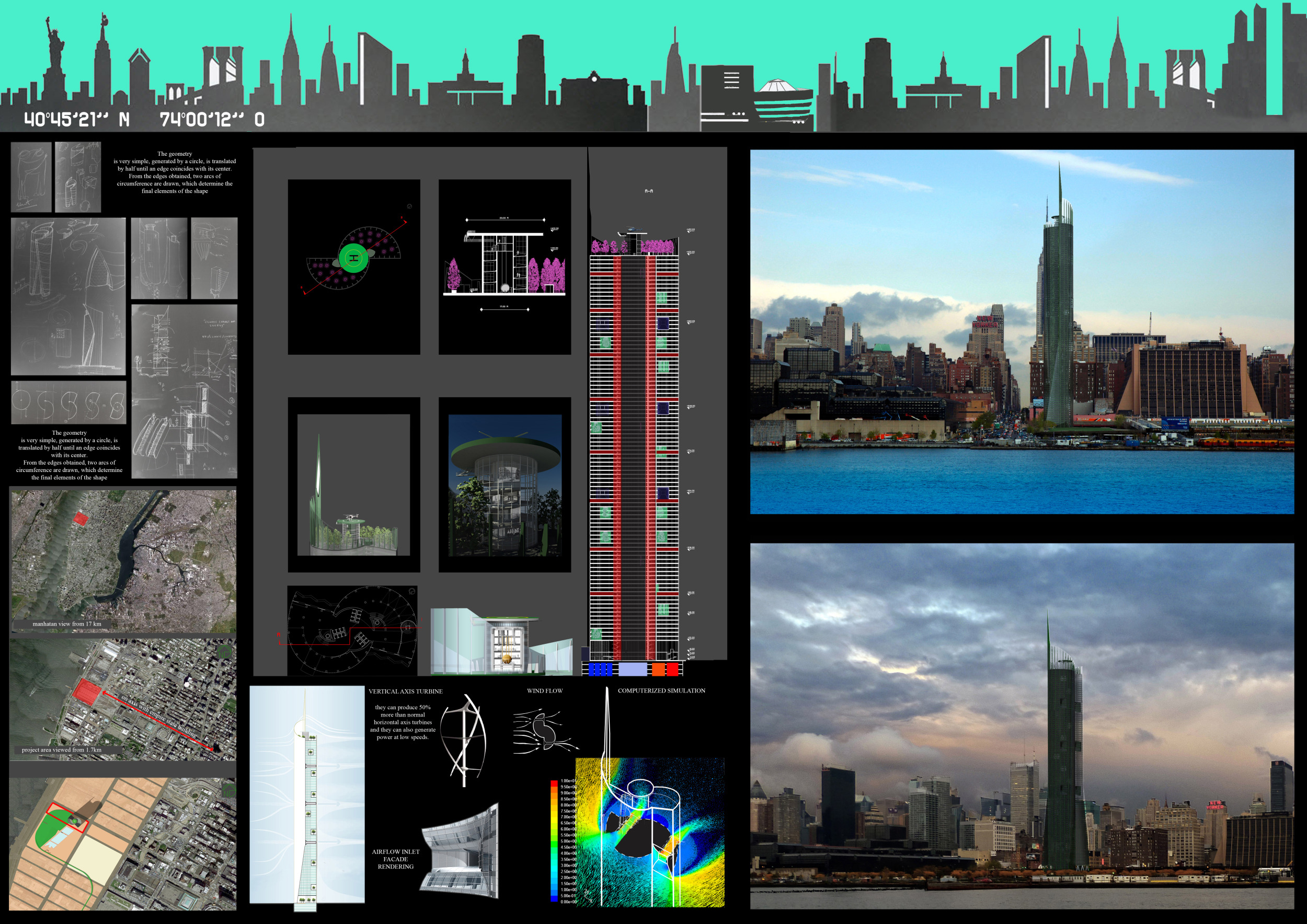1307x924 pixels.
Task: Select the red site marker on Manhattan satellite view
Action: point(82,518)
